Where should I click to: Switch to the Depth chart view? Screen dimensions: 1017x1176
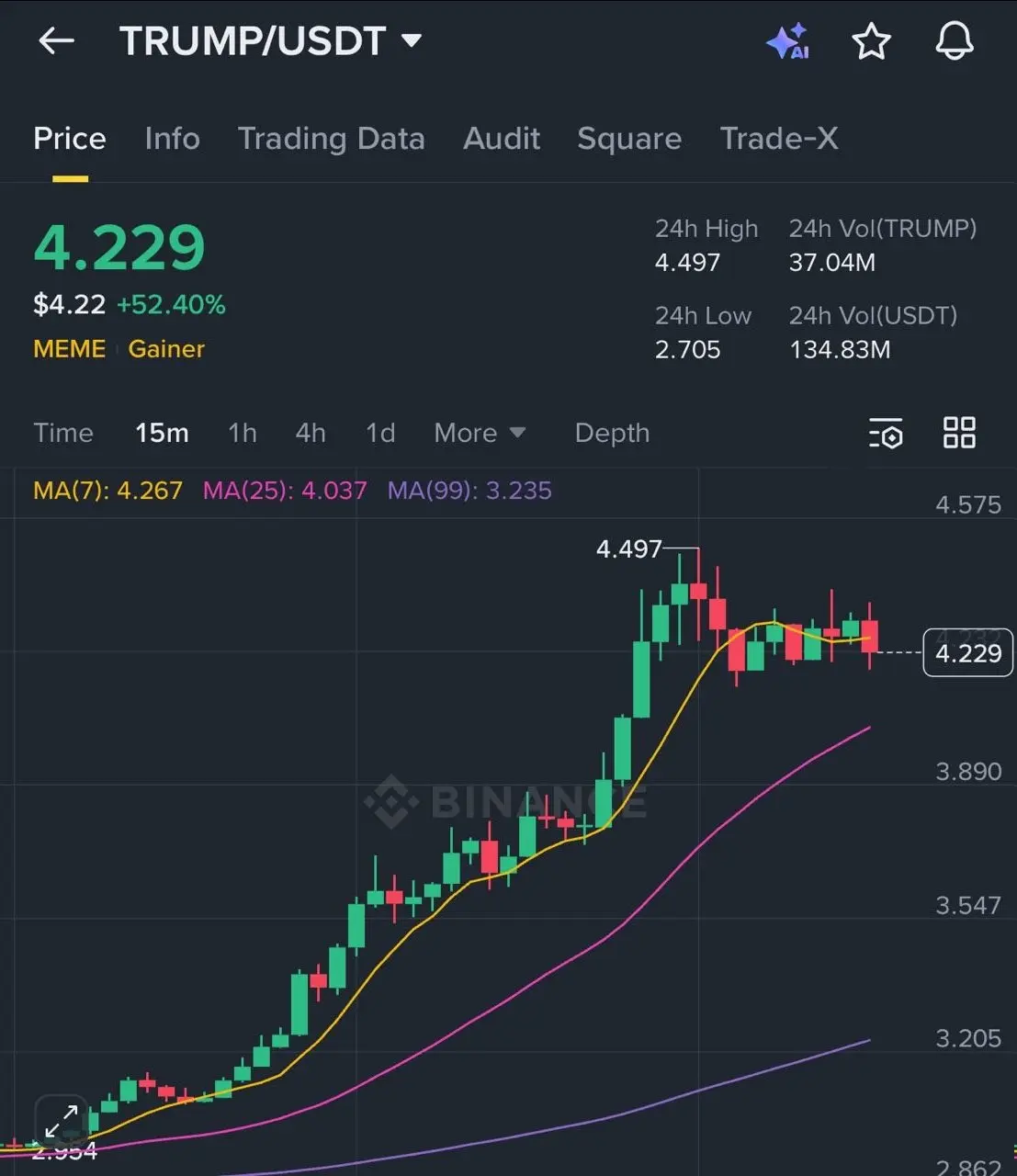point(612,433)
